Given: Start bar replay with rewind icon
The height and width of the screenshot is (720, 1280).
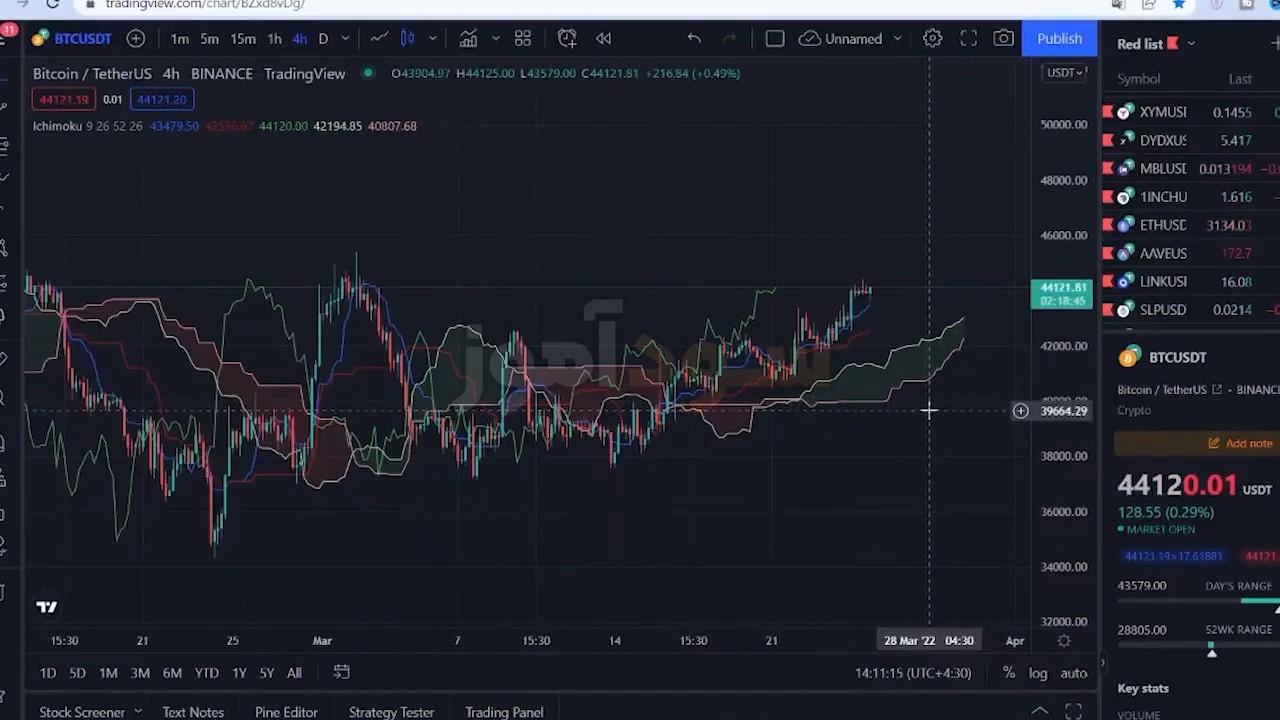Looking at the screenshot, I should point(604,39).
